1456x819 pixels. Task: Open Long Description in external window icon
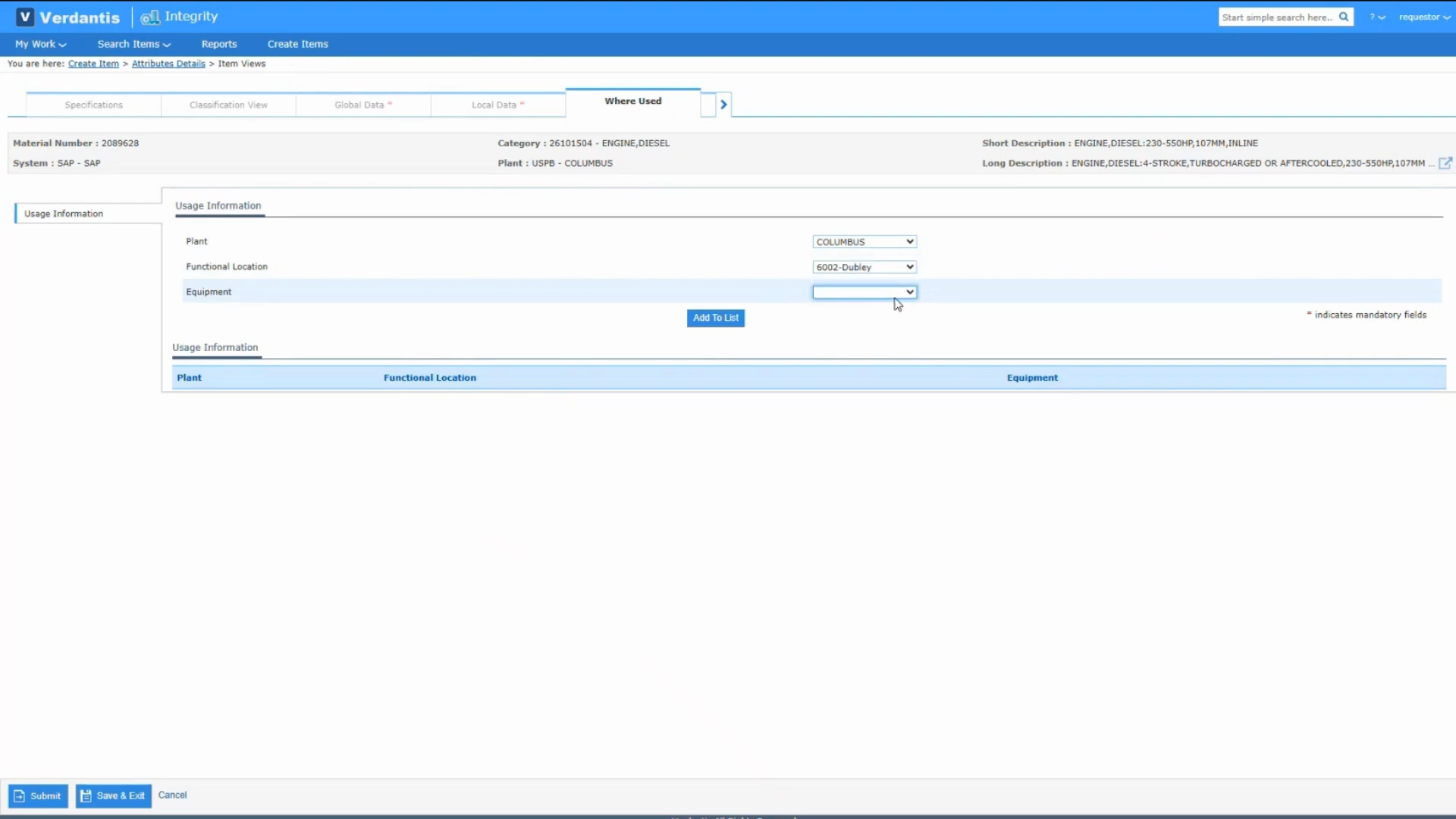pos(1446,162)
